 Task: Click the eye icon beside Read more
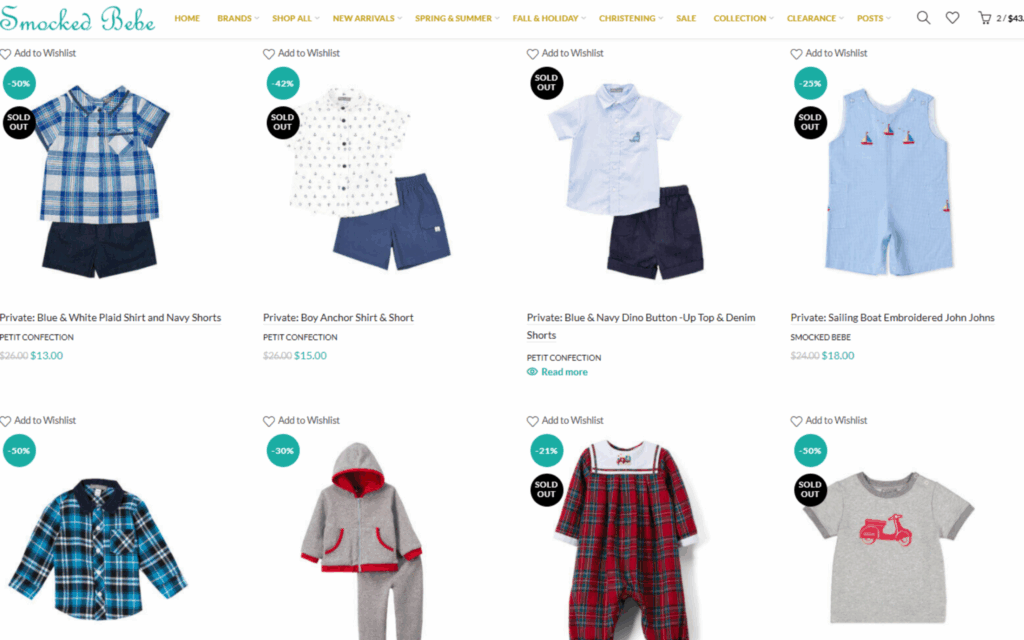click(x=532, y=372)
